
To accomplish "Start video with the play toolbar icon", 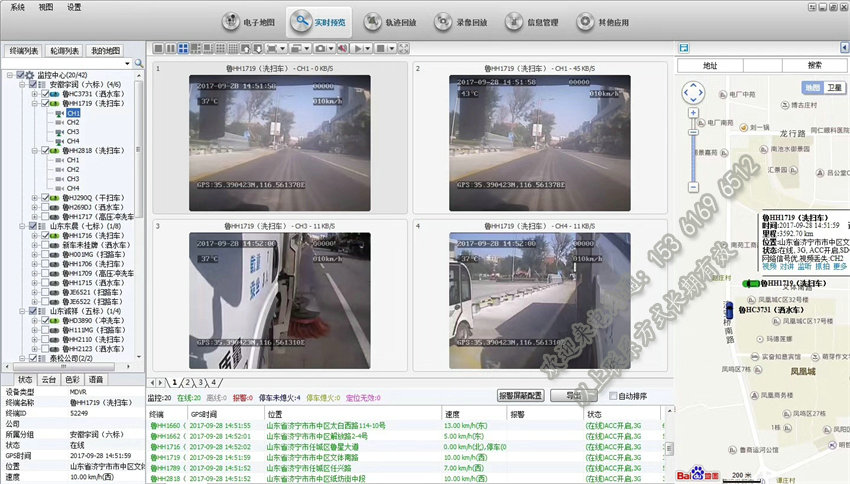I will coord(358,48).
